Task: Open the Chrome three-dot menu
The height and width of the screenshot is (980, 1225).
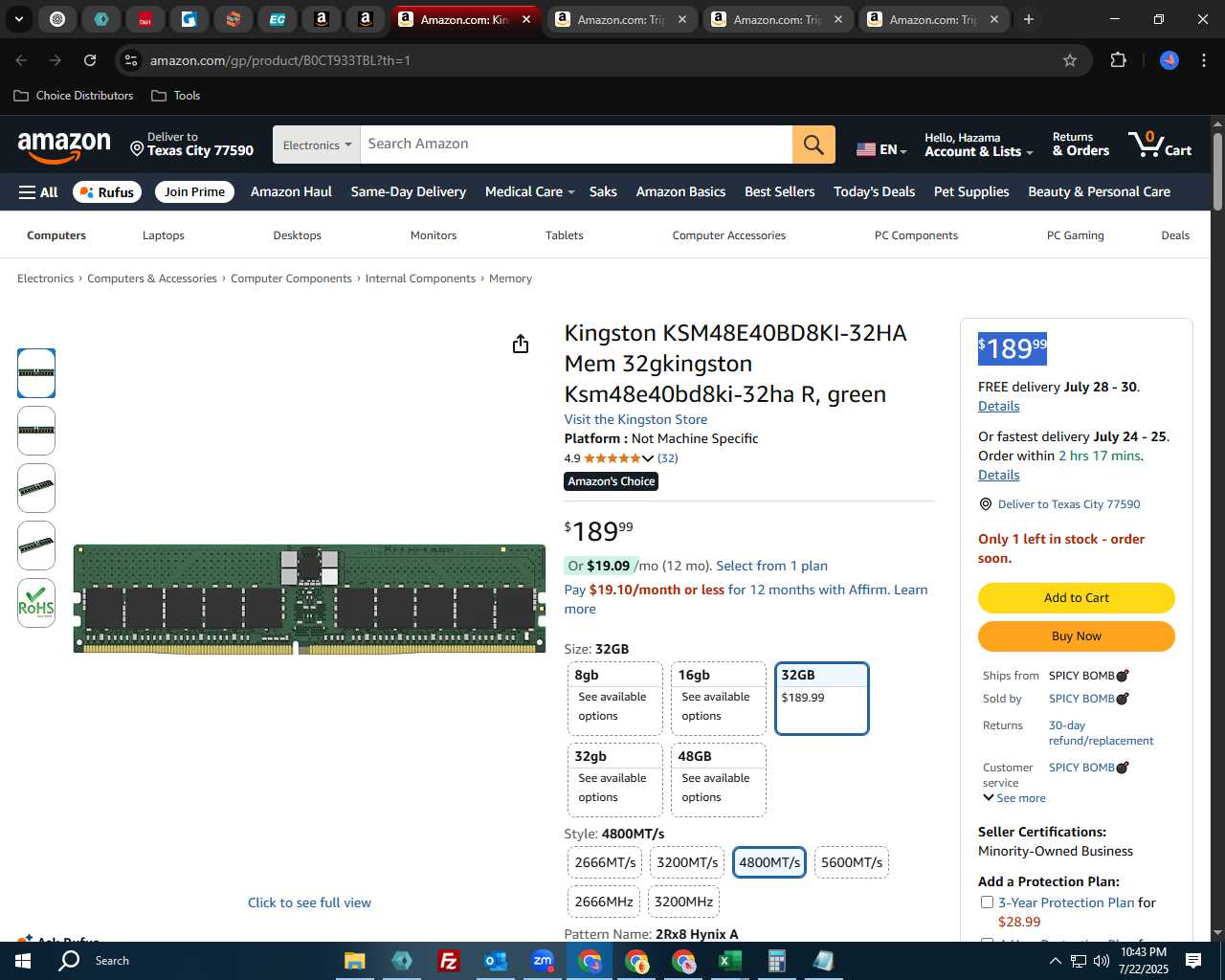Action: [x=1203, y=60]
